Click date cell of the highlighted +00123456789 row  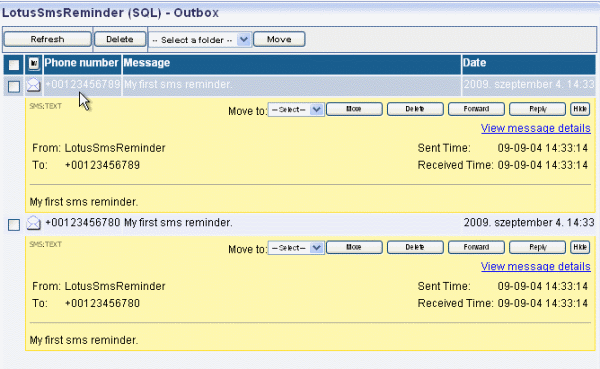pos(529,84)
